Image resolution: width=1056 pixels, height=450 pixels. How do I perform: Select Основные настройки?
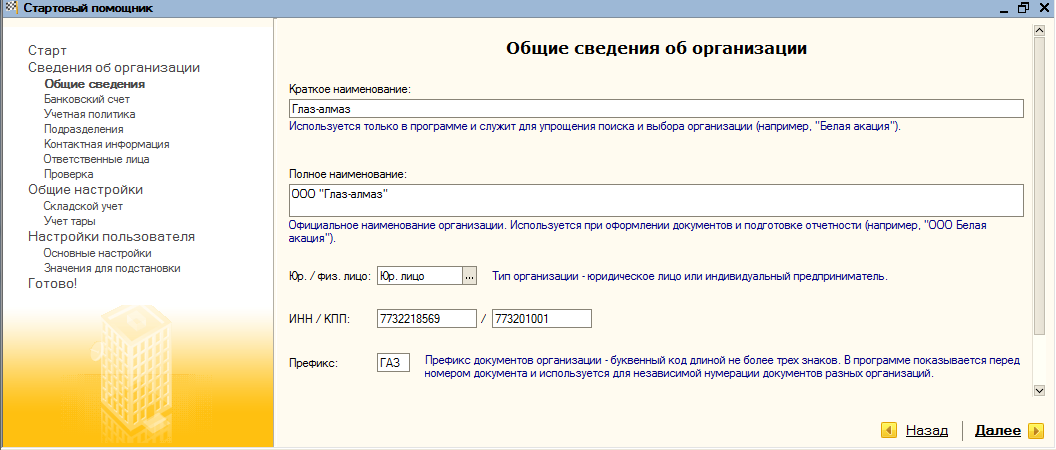coord(97,253)
